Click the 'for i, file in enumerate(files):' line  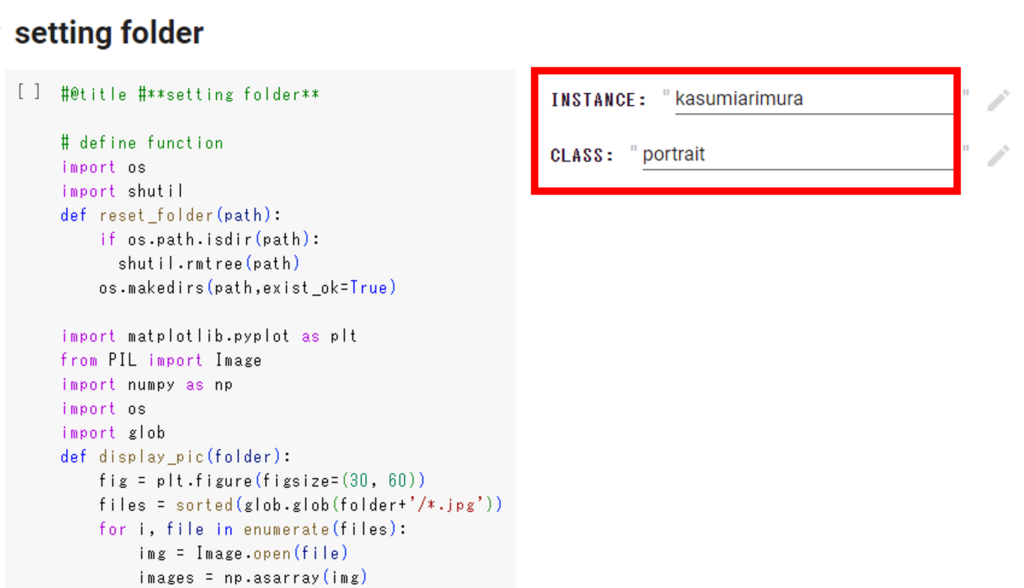(x=253, y=530)
